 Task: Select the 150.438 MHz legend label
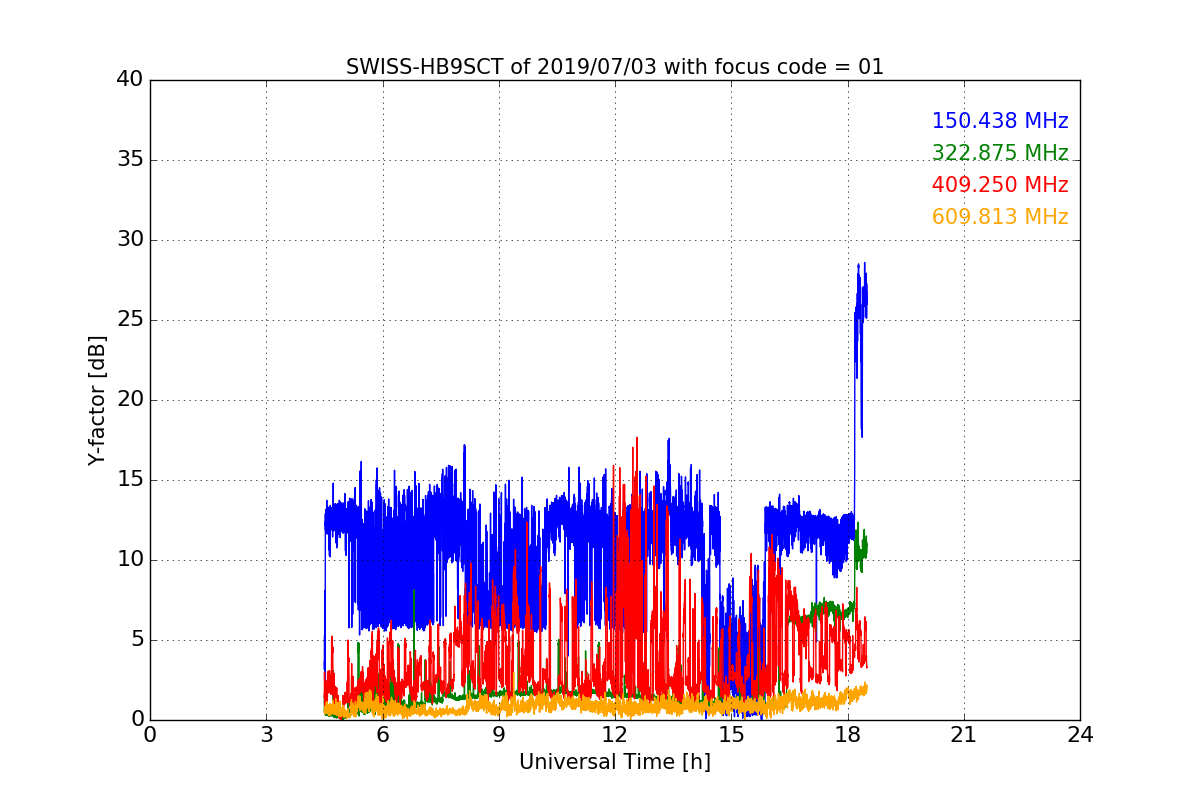[x=1000, y=121]
